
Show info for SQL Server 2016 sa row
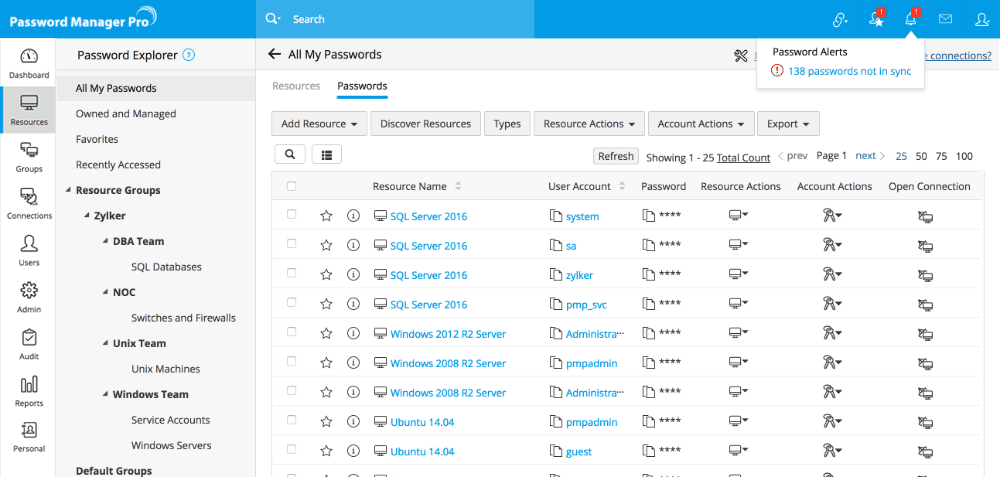tap(353, 246)
